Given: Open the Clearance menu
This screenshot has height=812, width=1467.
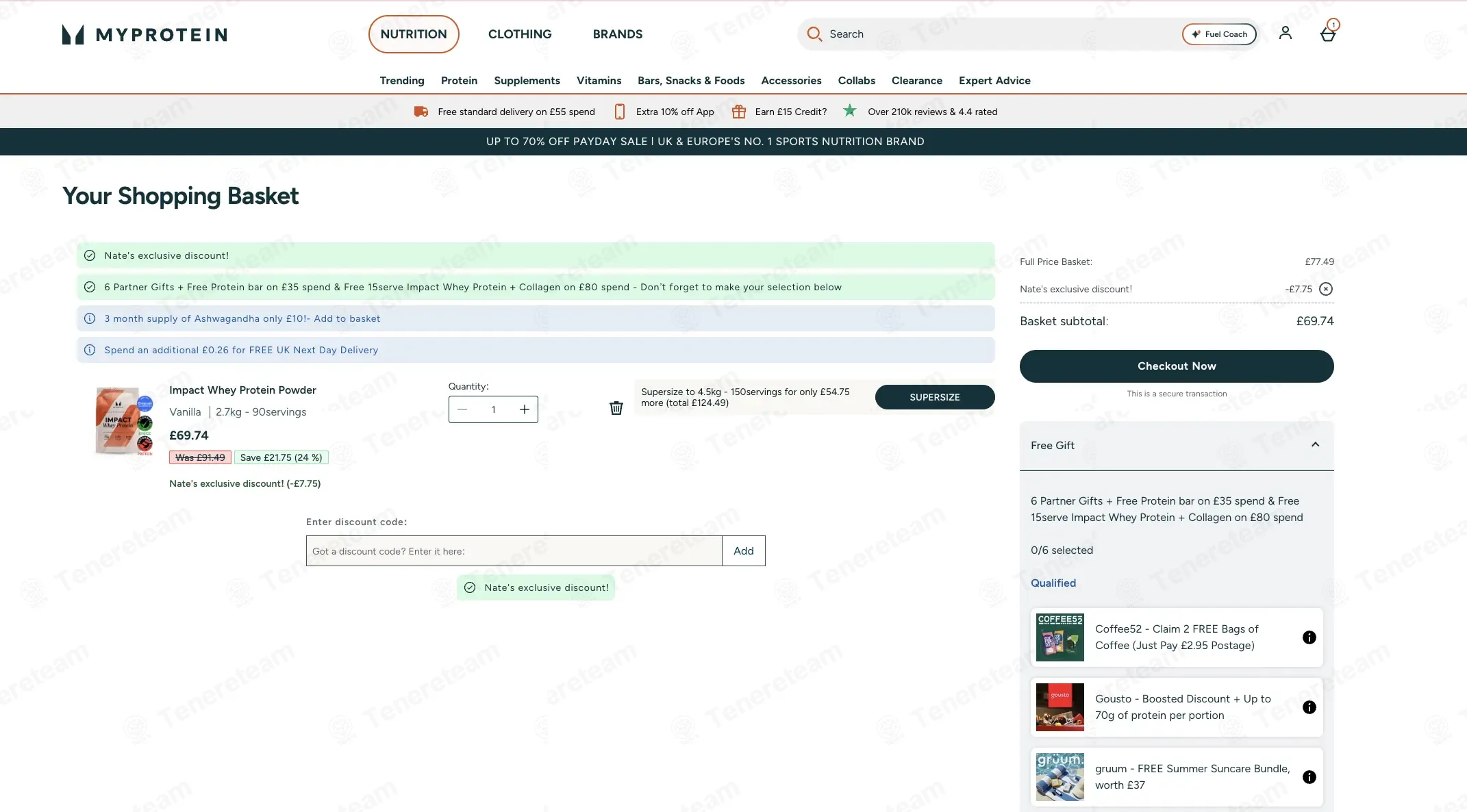Looking at the screenshot, I should point(916,81).
